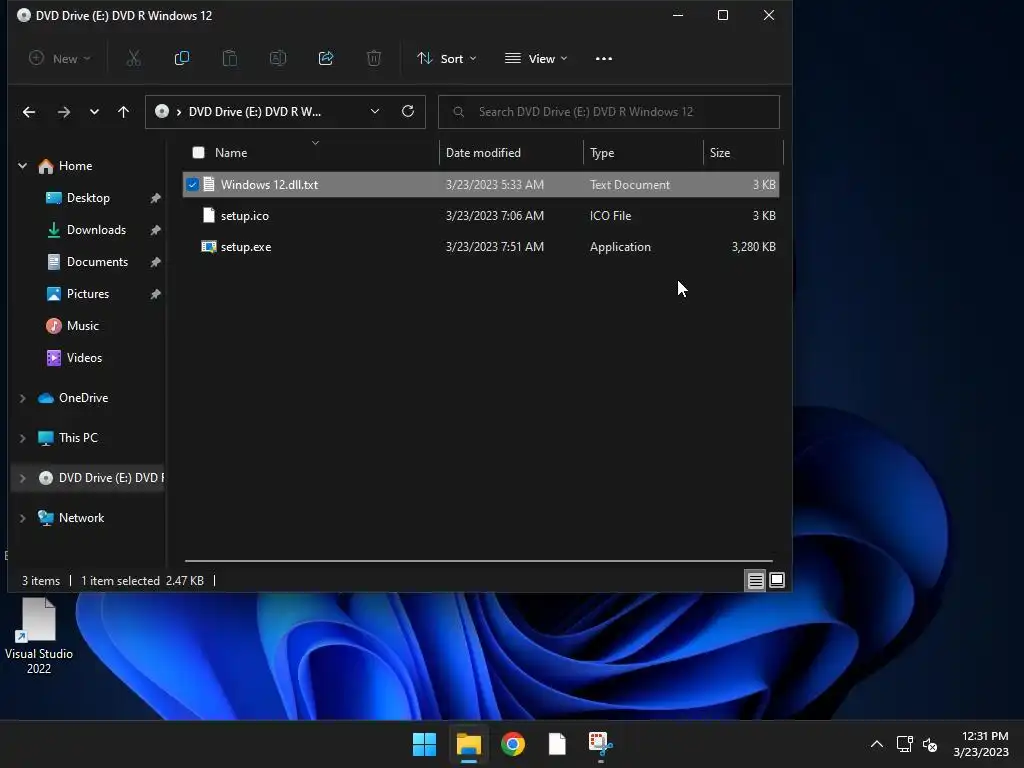
Task: Click the DVD Drive breadcrumb in address bar
Action: tap(255, 112)
